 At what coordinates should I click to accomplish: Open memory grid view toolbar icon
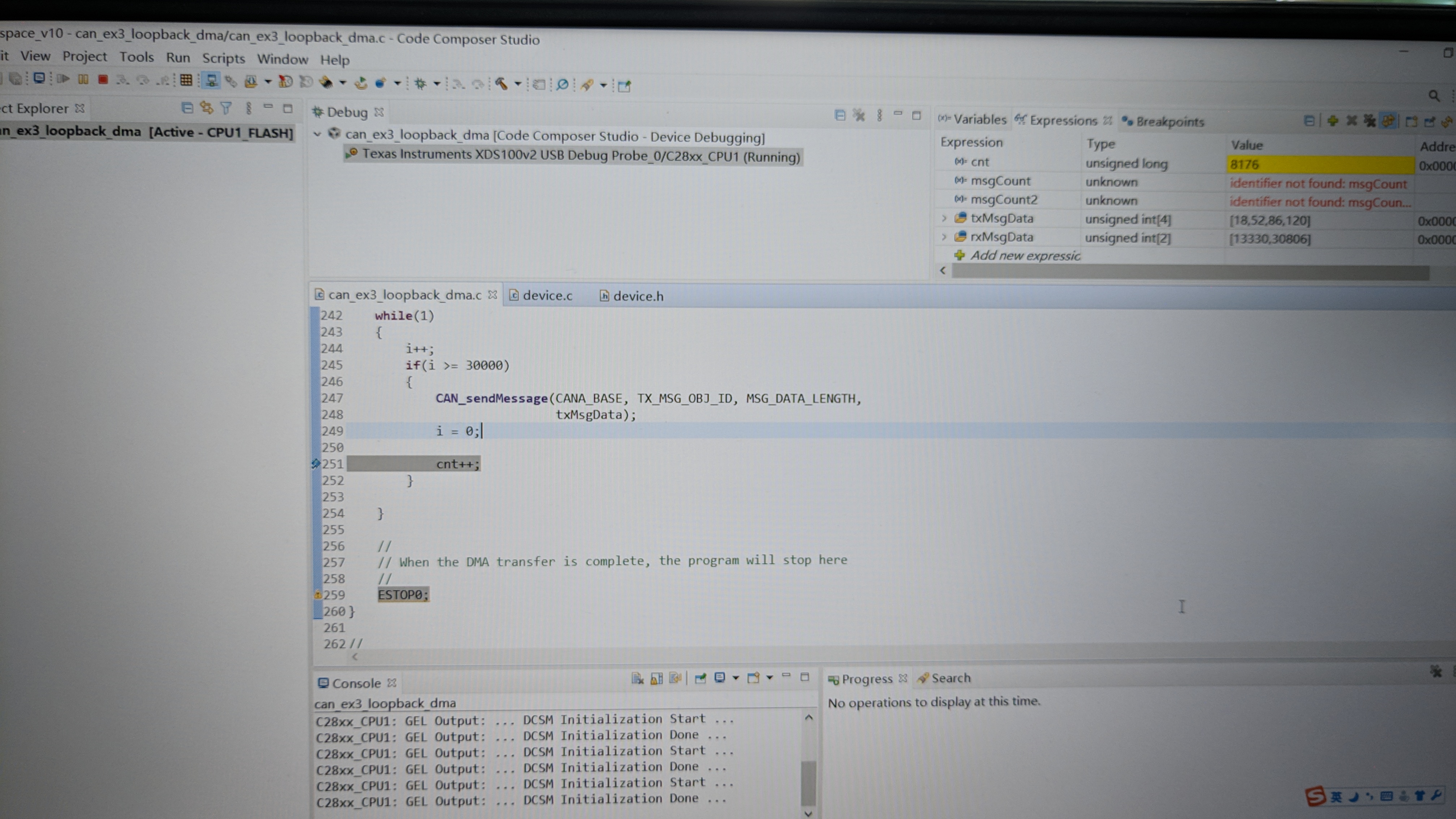(x=186, y=80)
